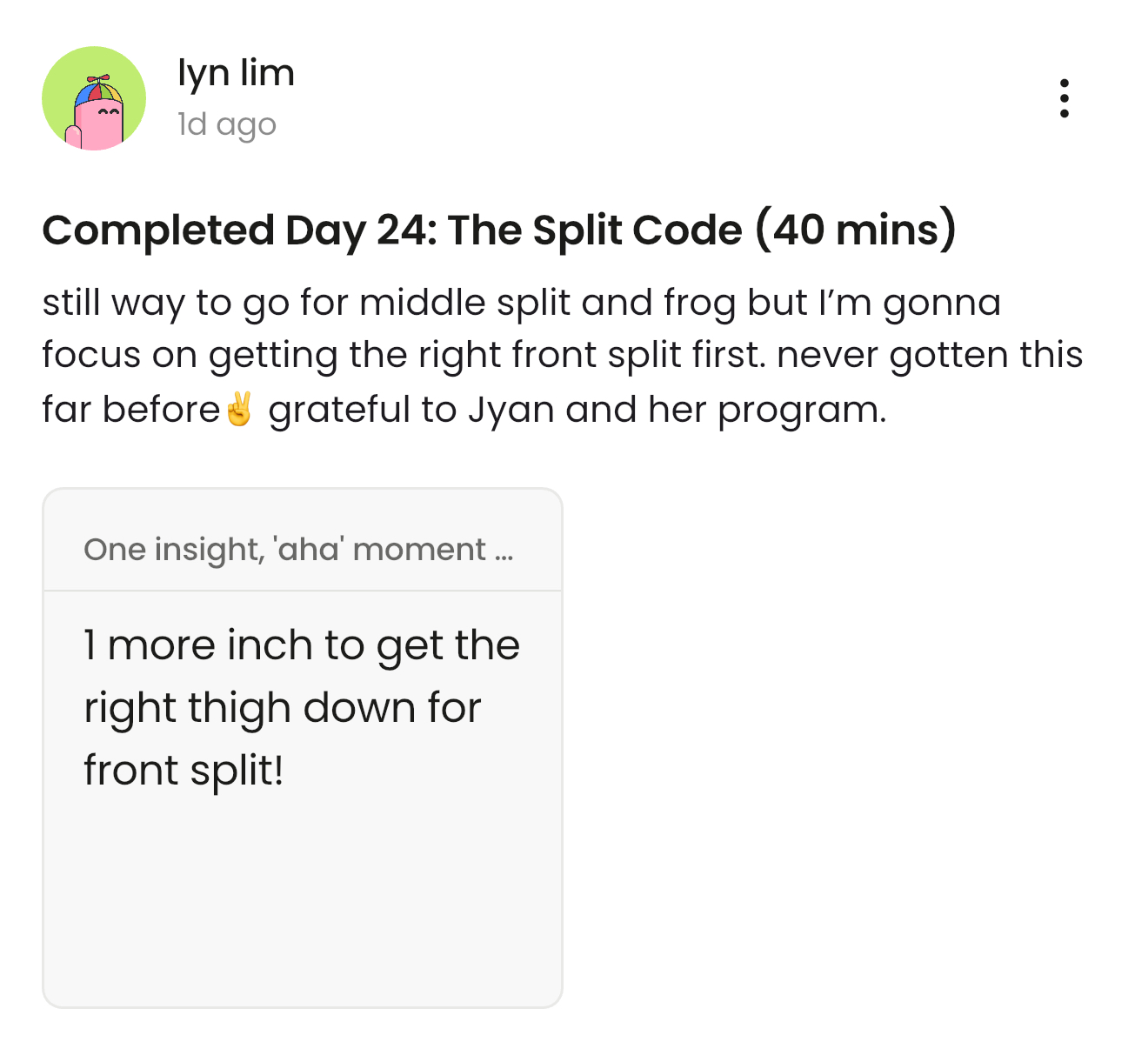Click the propeller hat on the avatar
The width and height of the screenshot is (1148, 1042).
coord(99,87)
